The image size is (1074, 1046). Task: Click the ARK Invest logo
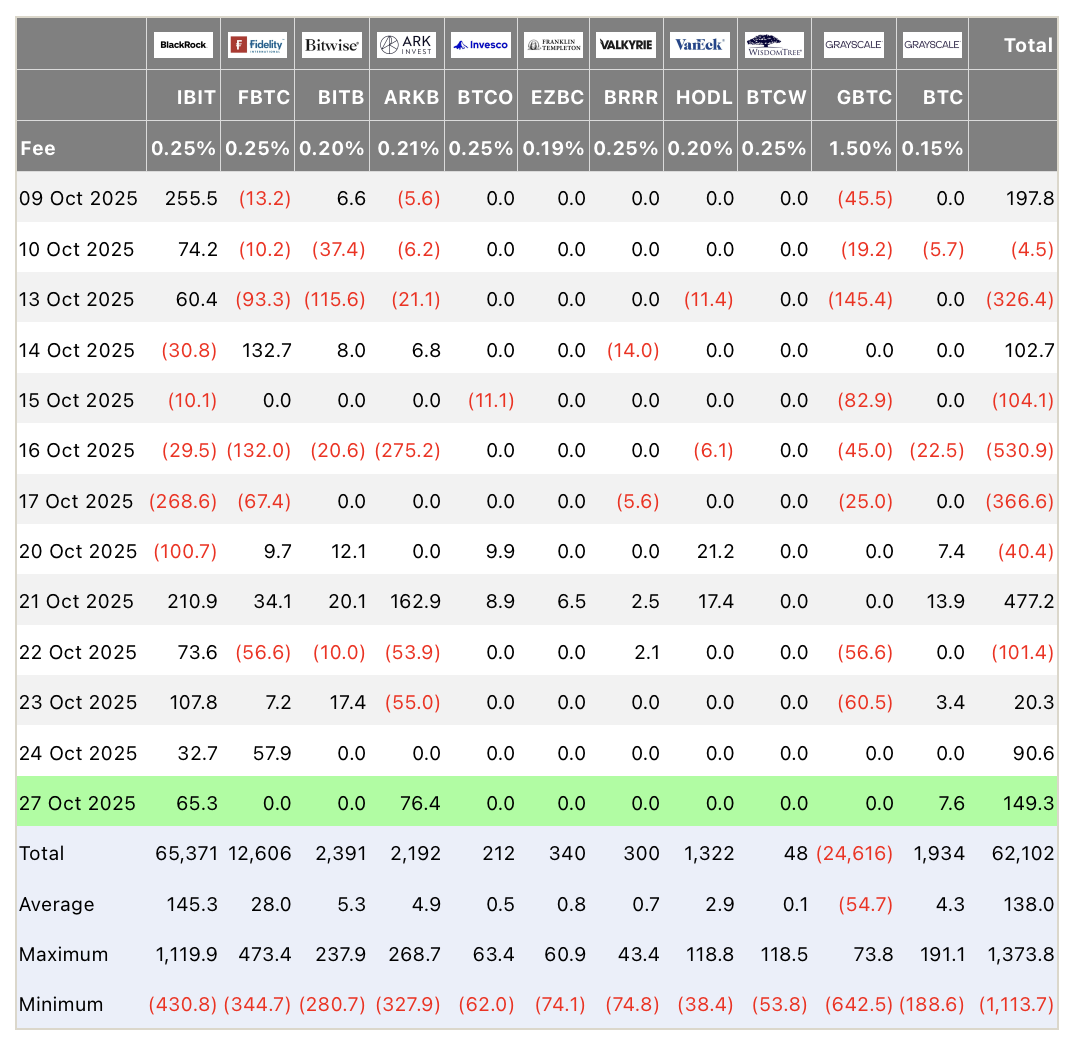coord(406,45)
